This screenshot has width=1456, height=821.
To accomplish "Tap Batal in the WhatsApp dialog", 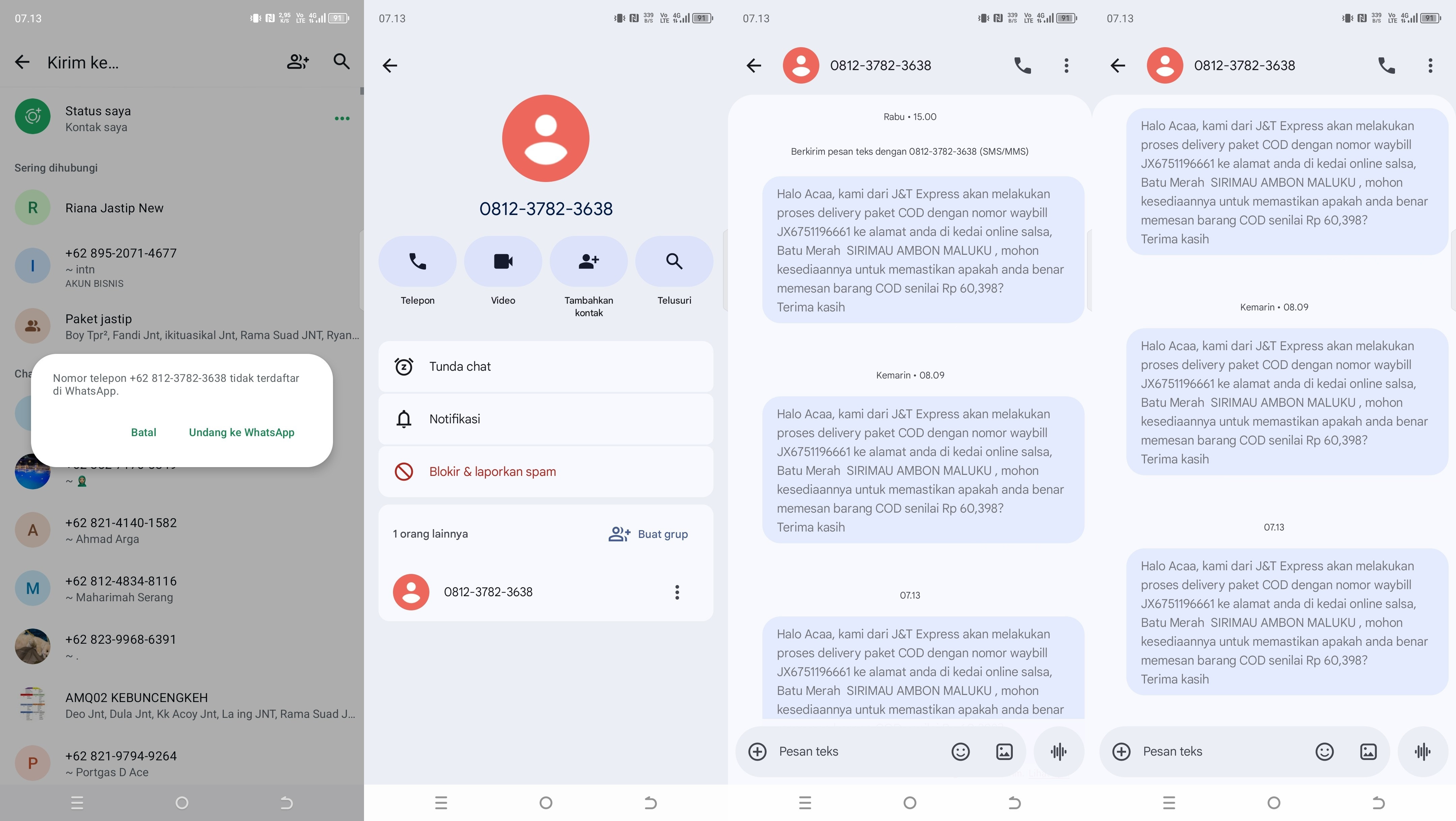I will (144, 432).
